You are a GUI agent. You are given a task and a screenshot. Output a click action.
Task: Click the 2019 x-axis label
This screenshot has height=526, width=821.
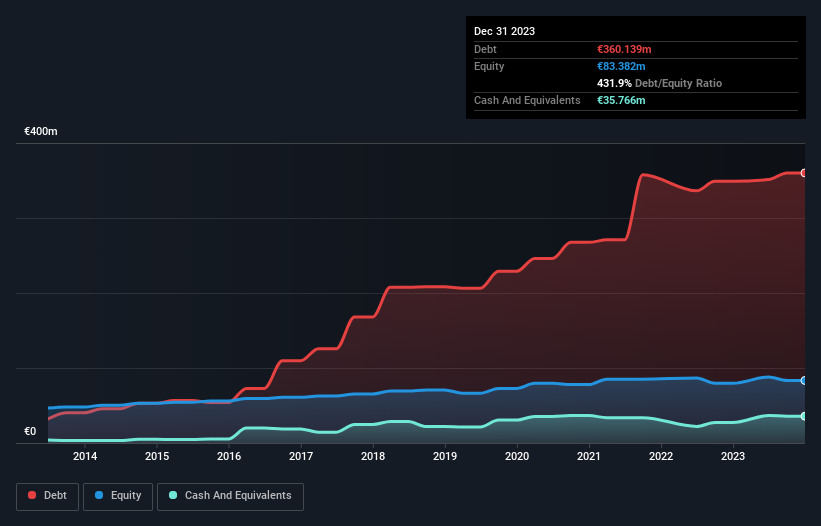(x=445, y=456)
